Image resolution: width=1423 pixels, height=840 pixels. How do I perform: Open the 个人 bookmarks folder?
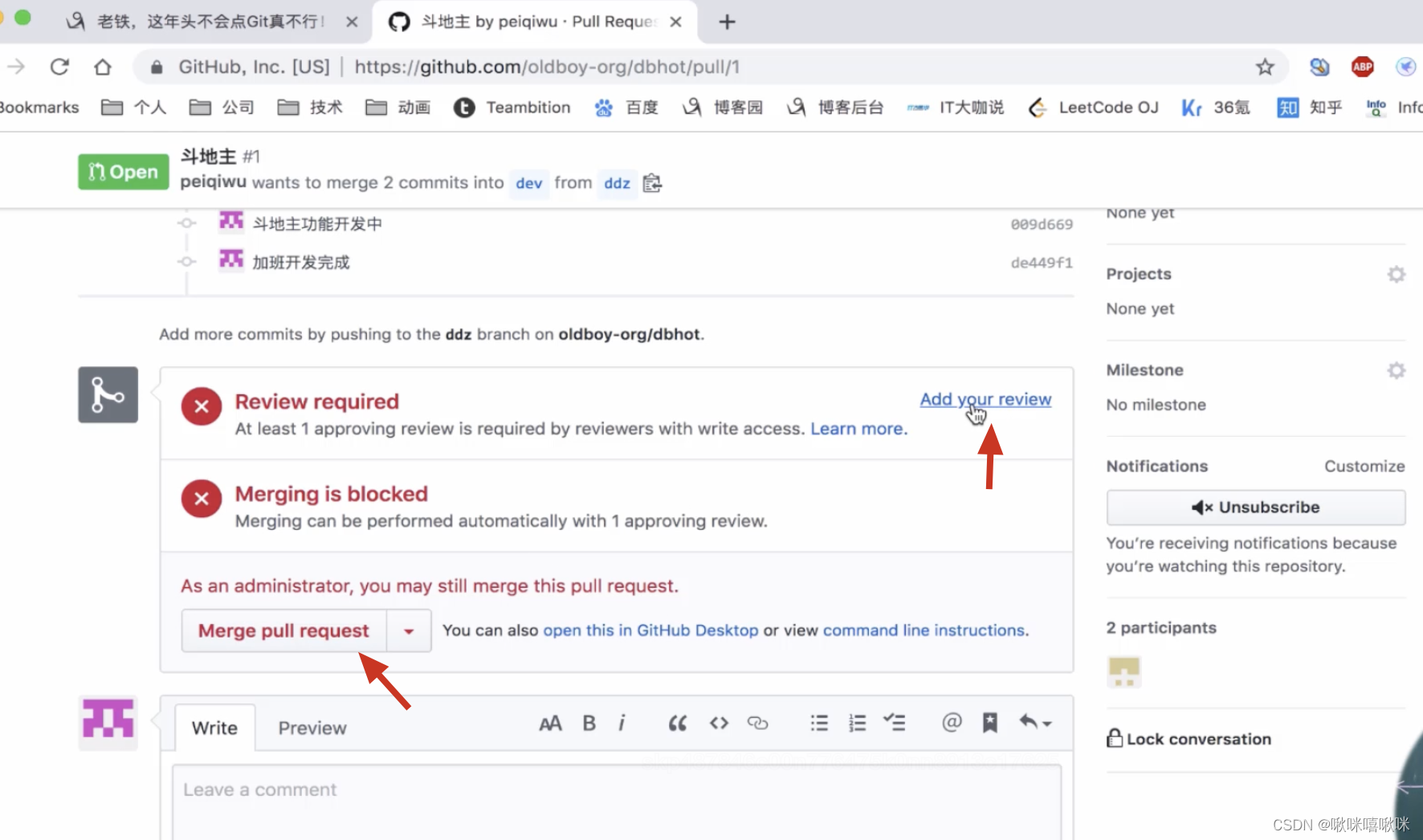pos(133,108)
